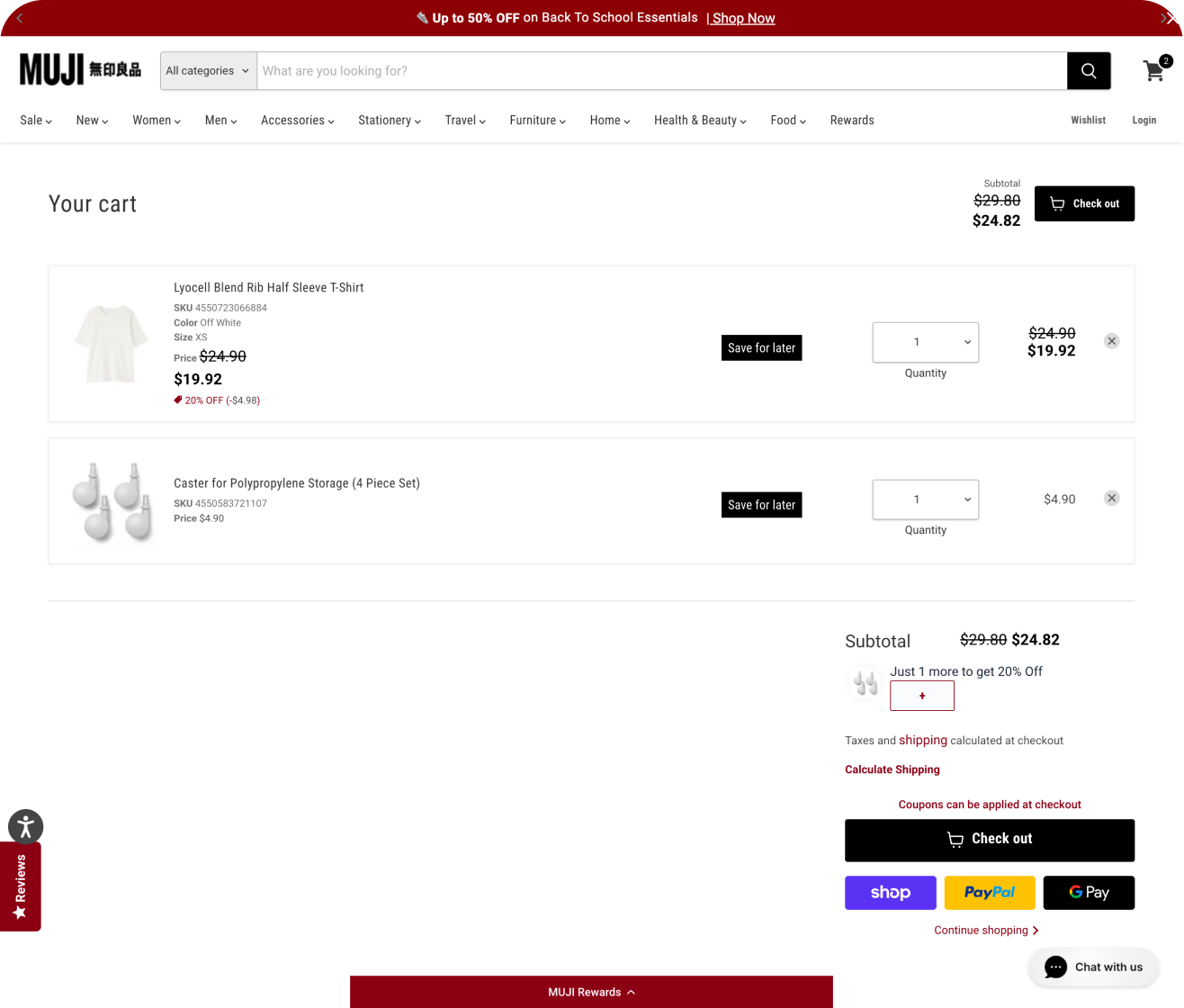Click top Check out button
1184x1008 pixels.
click(x=1084, y=203)
